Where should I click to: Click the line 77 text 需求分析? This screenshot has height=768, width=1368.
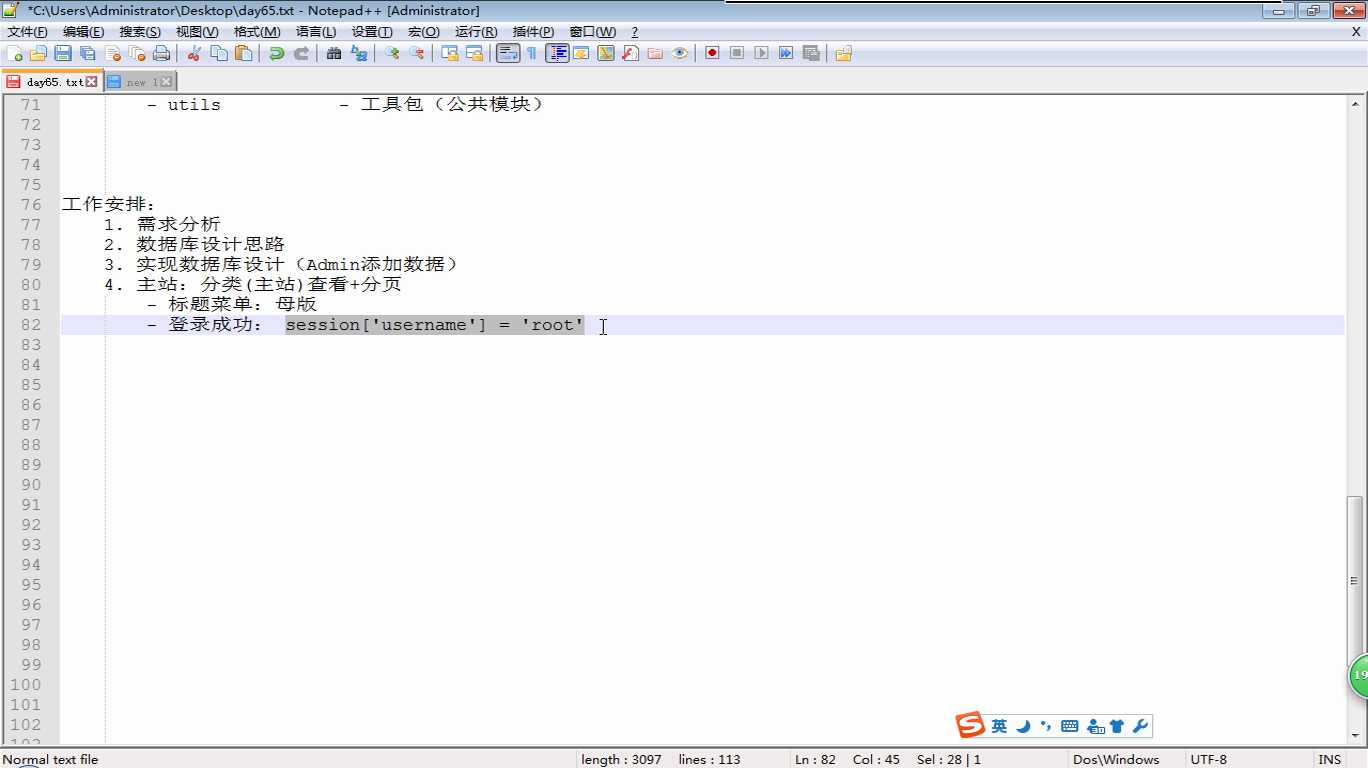[x=178, y=225]
